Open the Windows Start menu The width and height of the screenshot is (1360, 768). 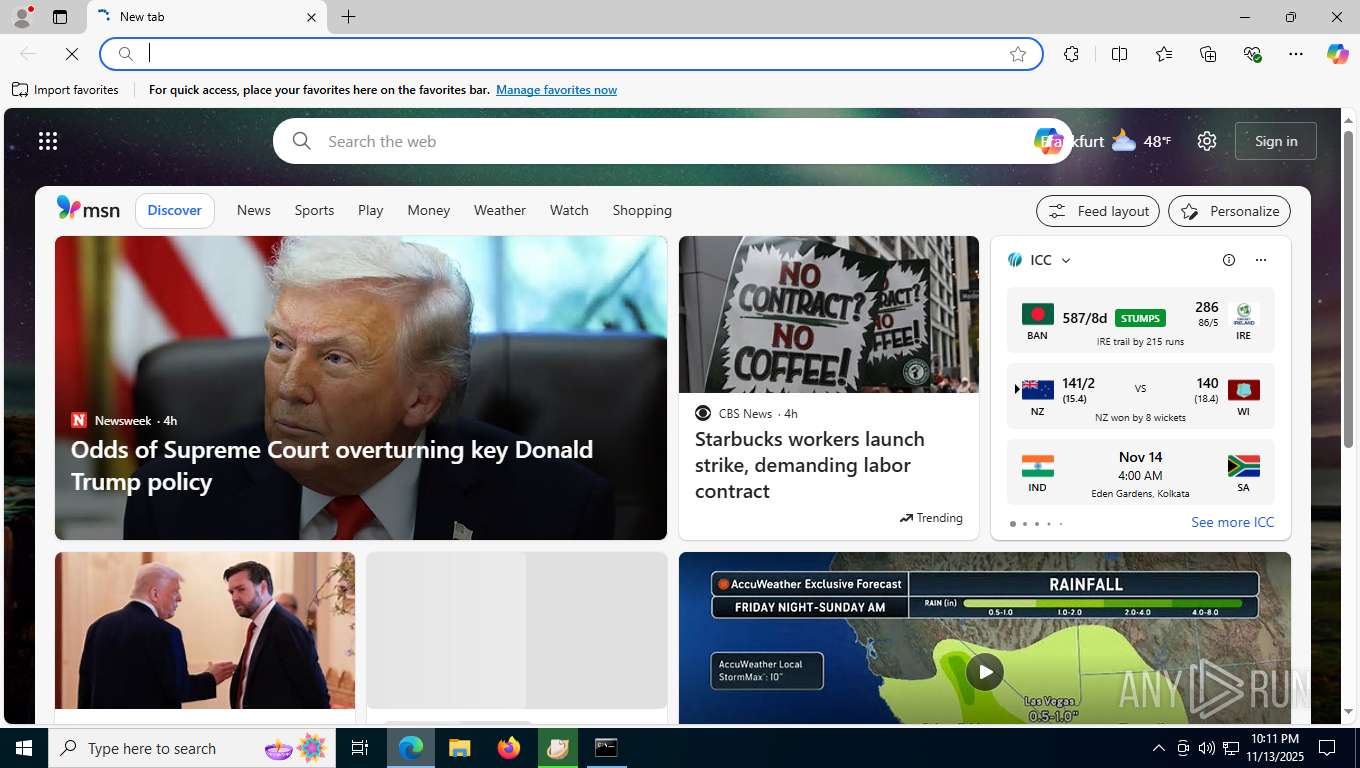coord(24,748)
